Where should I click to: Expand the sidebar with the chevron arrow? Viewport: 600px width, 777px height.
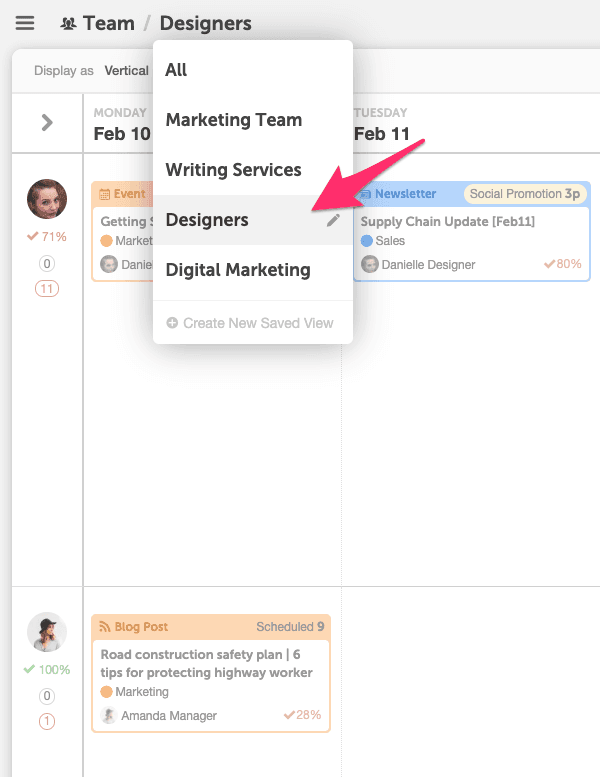[47, 122]
